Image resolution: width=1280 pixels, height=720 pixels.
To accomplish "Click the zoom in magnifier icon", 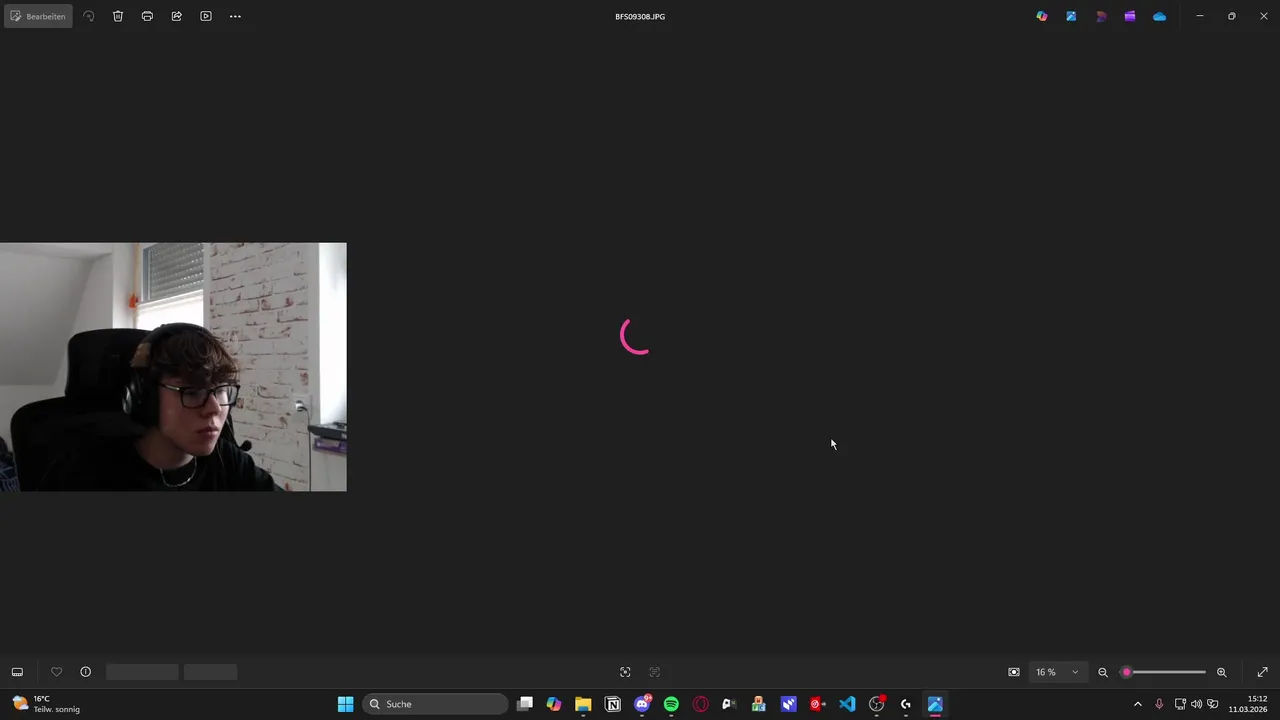I will (x=1221, y=672).
